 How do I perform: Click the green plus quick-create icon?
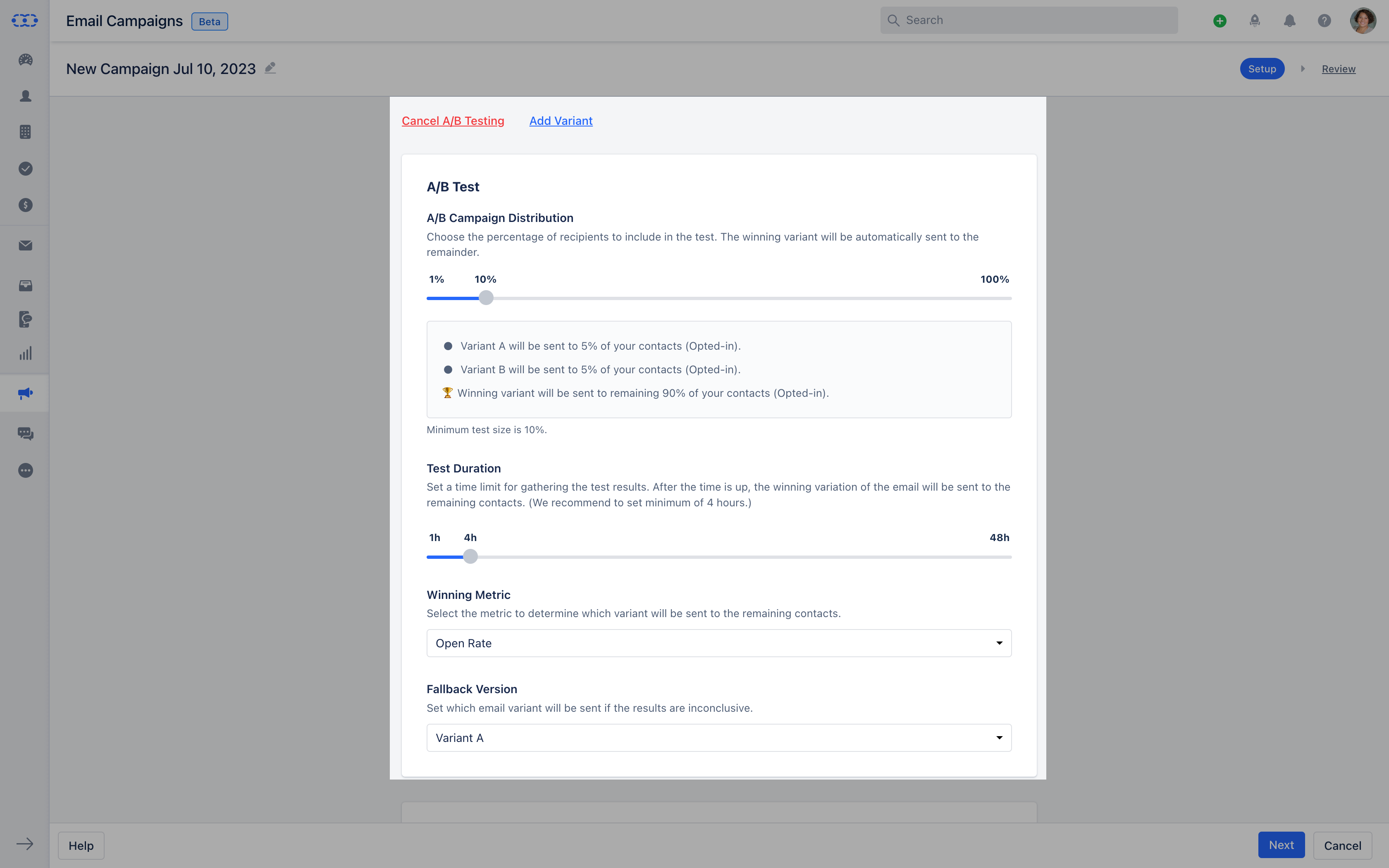1220,20
